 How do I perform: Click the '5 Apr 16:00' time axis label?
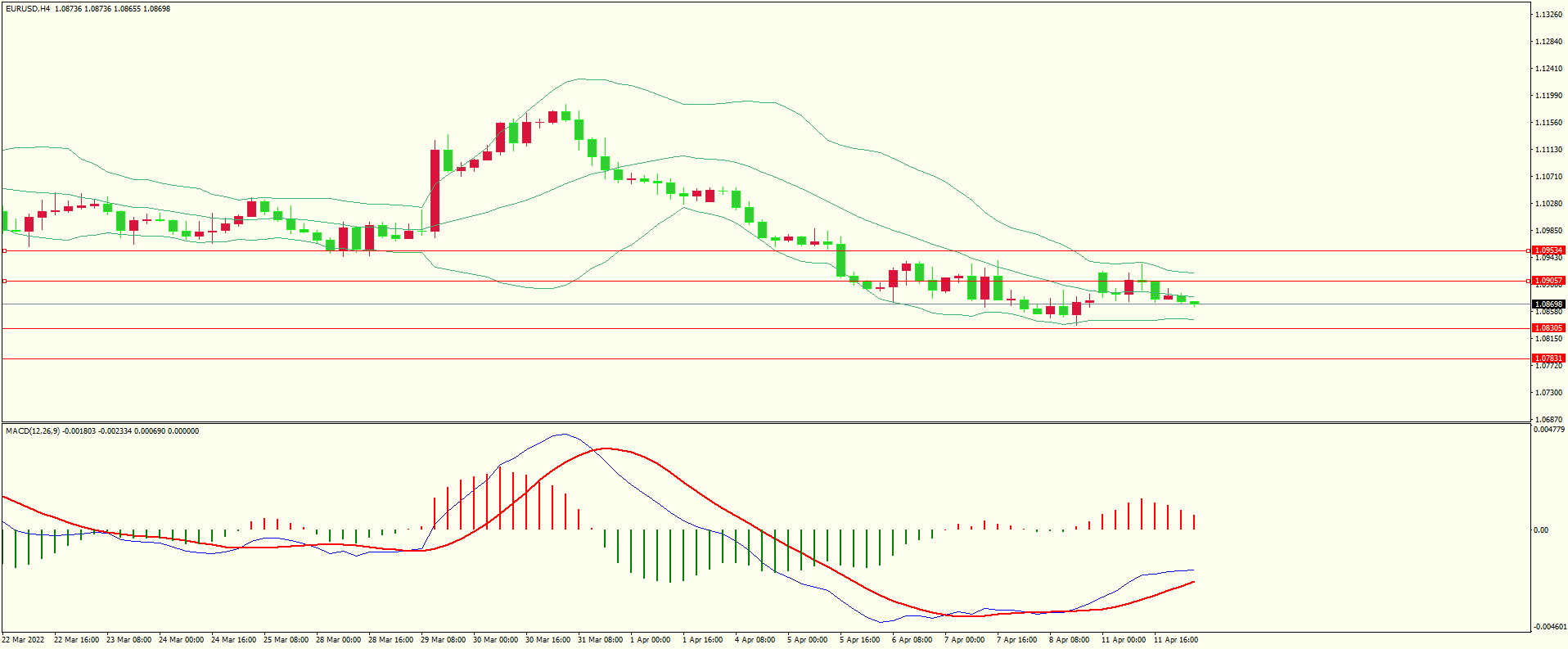point(859,640)
